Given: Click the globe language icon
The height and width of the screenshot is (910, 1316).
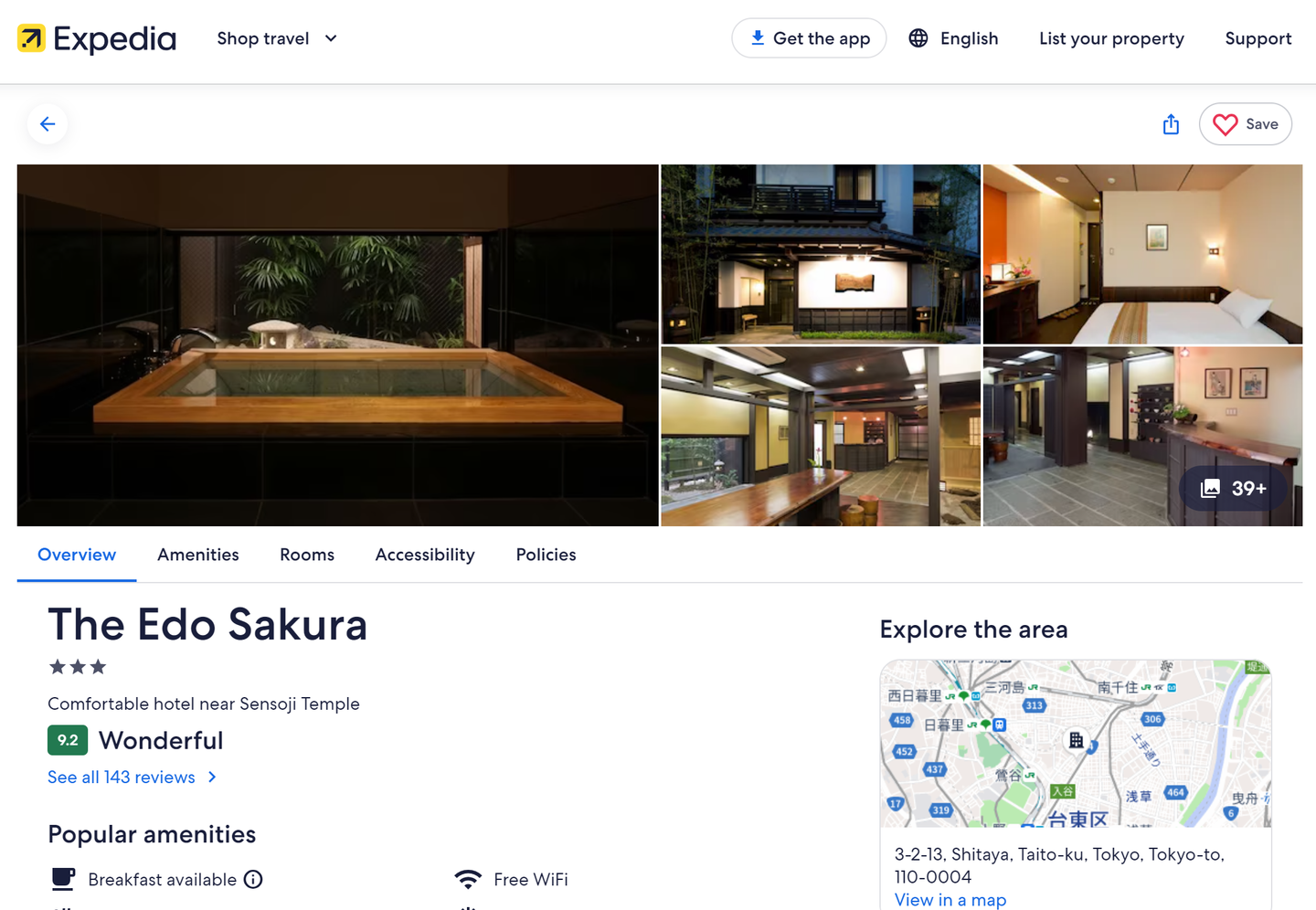Looking at the screenshot, I should click(918, 38).
